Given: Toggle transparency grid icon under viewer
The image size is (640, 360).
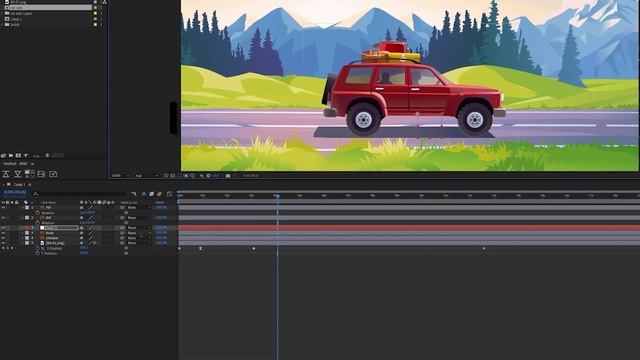Looking at the screenshot, I should pos(172,176).
